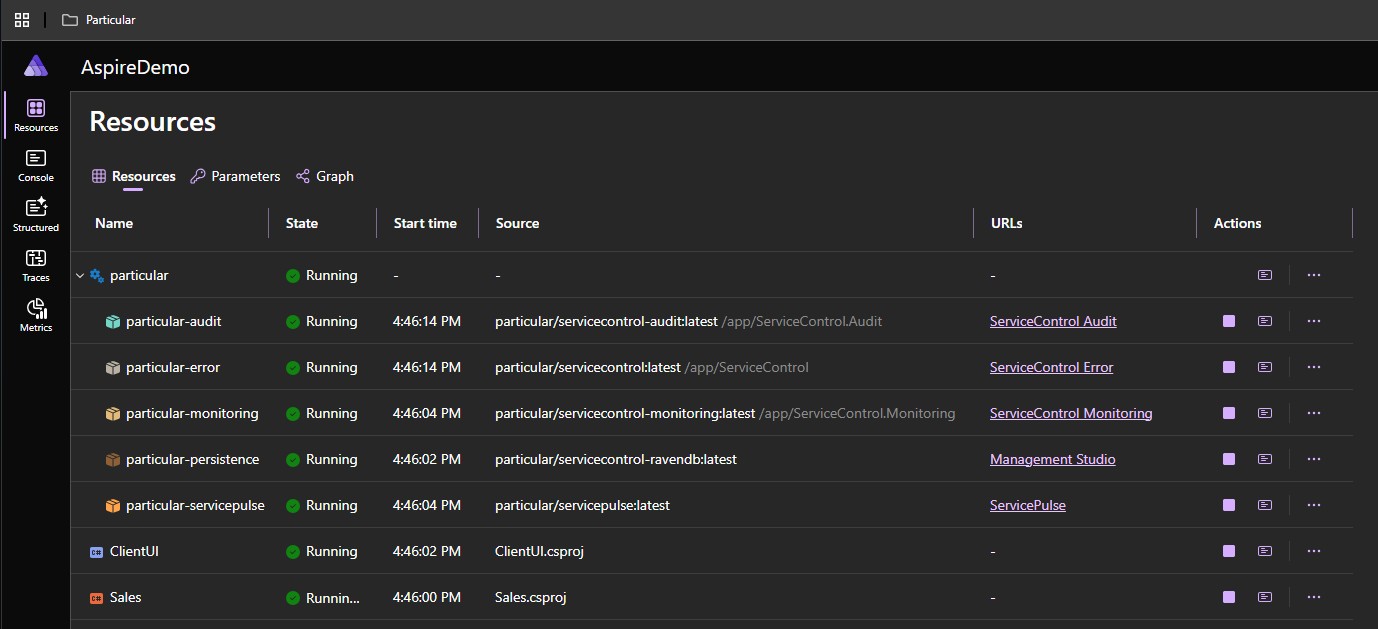The image size is (1378, 629).
Task: Open the Management Studio link
Action: click(1053, 459)
